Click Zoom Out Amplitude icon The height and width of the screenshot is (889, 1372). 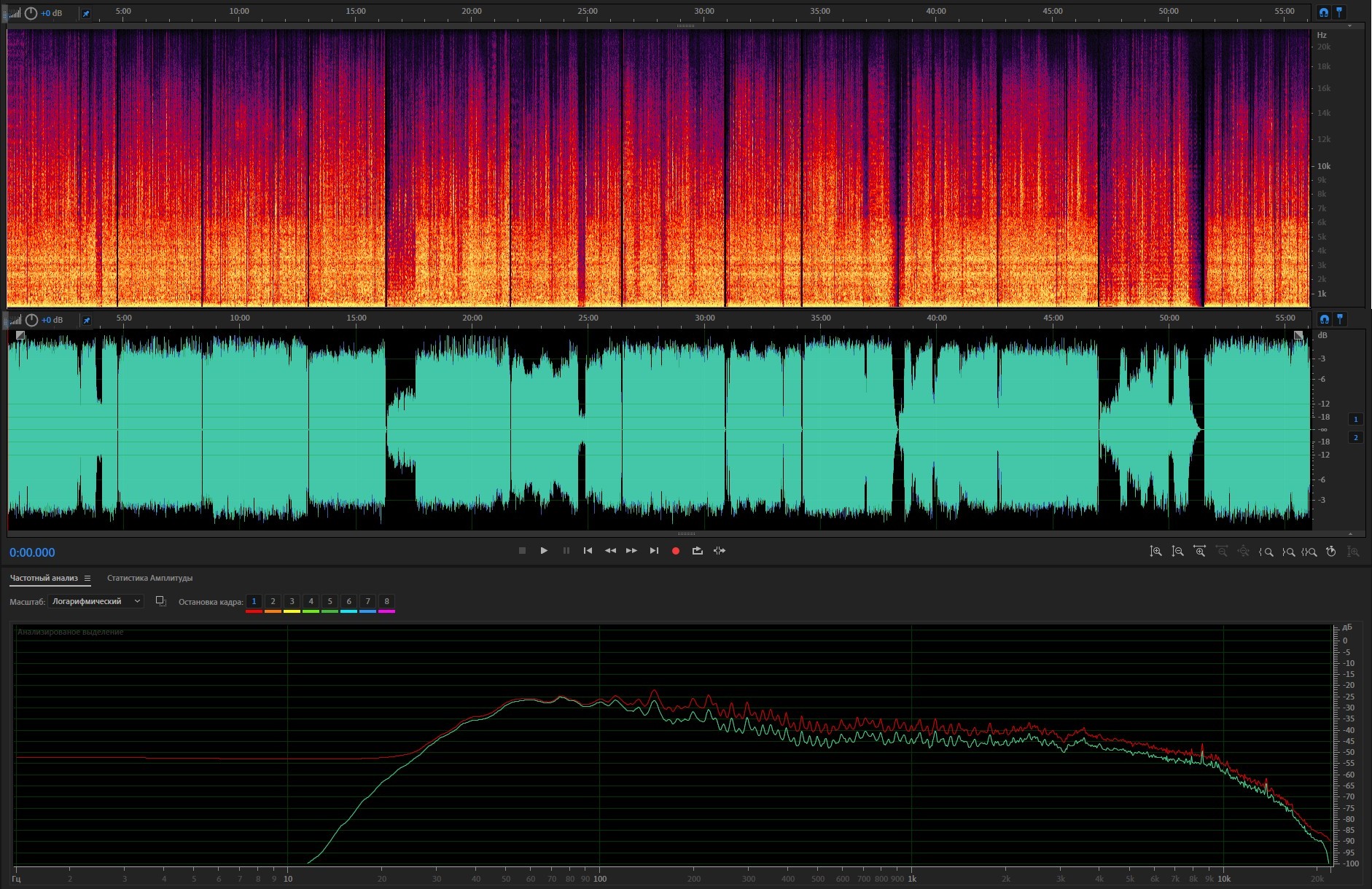point(1177,552)
